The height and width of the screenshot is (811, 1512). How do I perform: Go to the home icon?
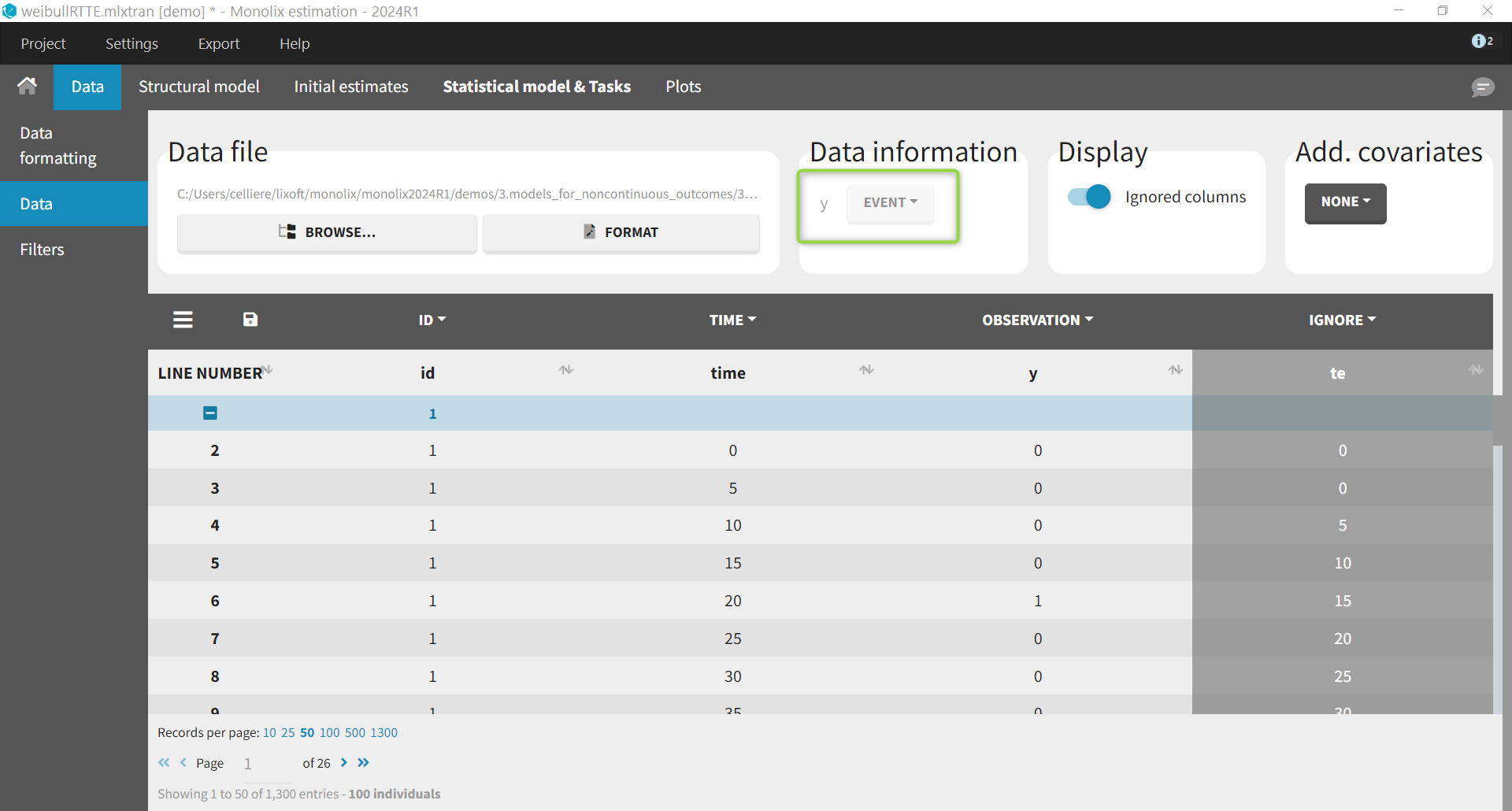27,86
